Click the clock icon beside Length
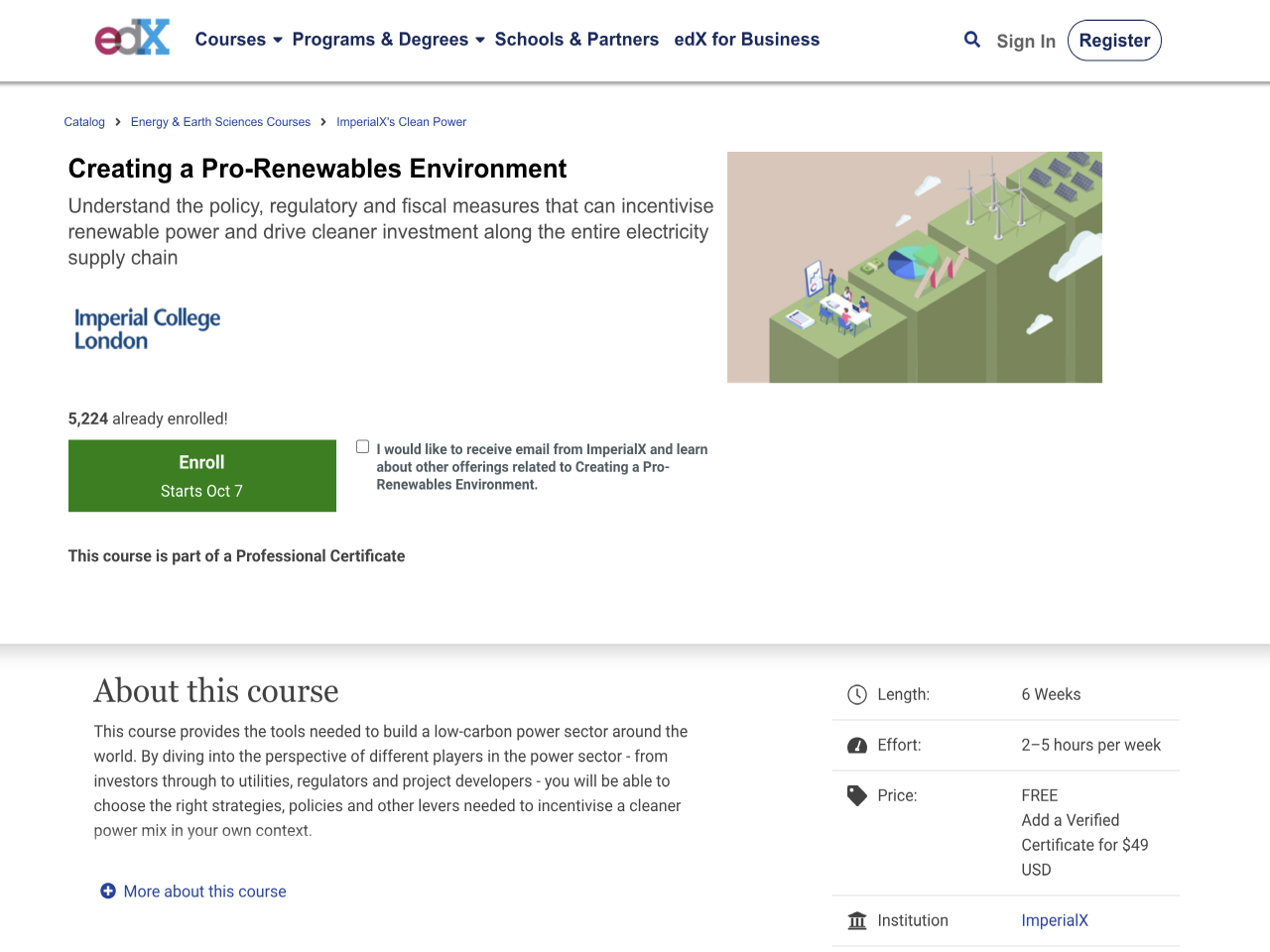1270x952 pixels. click(x=857, y=694)
